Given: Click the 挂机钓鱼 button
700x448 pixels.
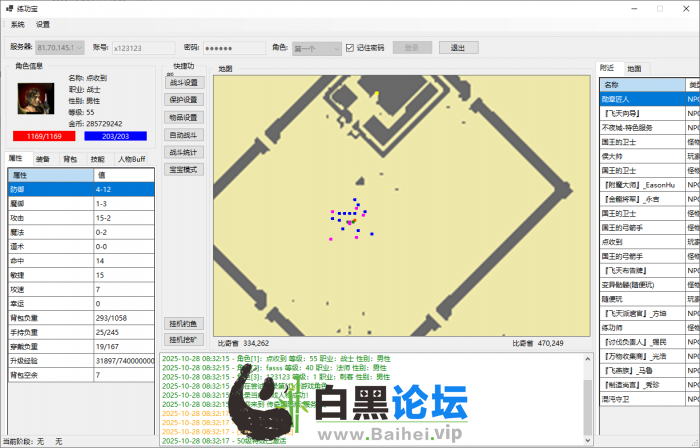Looking at the screenshot, I should coord(184,323).
